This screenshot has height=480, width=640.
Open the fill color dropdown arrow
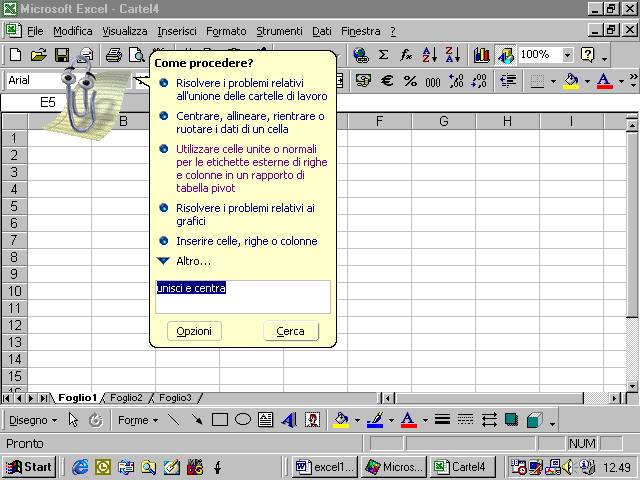[587, 81]
